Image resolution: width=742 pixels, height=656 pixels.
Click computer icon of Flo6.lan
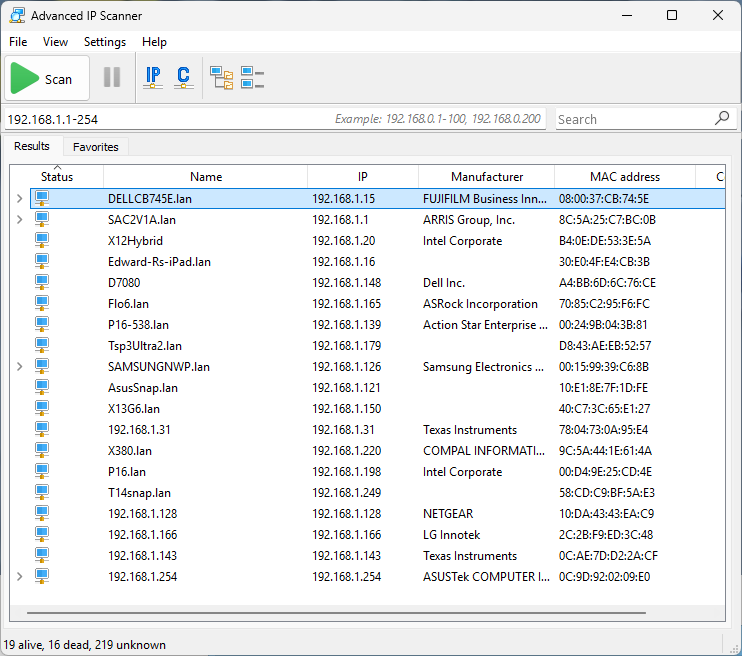click(x=42, y=303)
